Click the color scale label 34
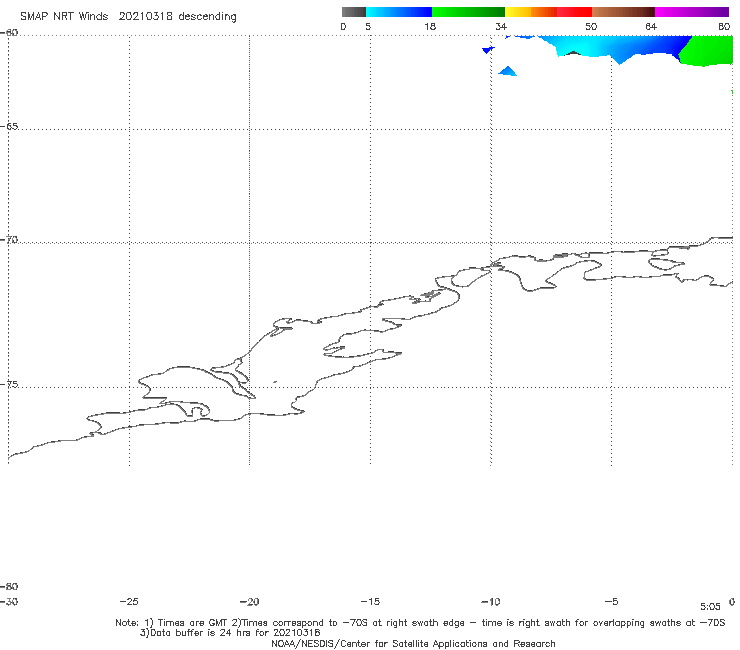740x650 pixels. click(x=501, y=26)
